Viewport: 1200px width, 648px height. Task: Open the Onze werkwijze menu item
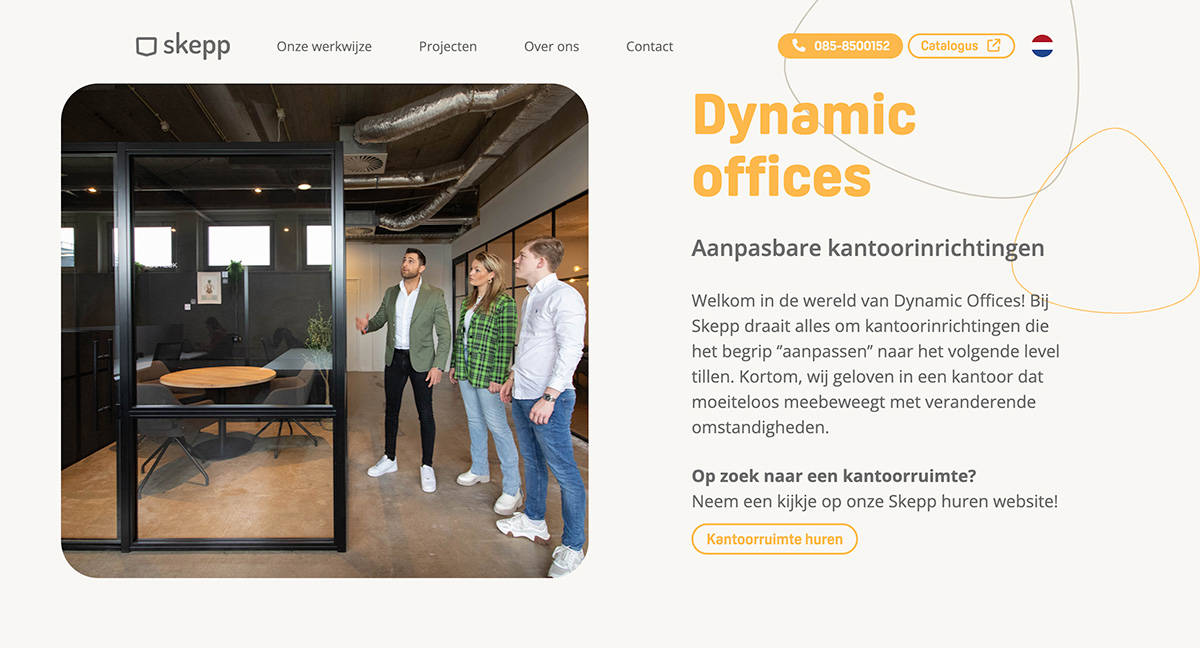click(324, 47)
